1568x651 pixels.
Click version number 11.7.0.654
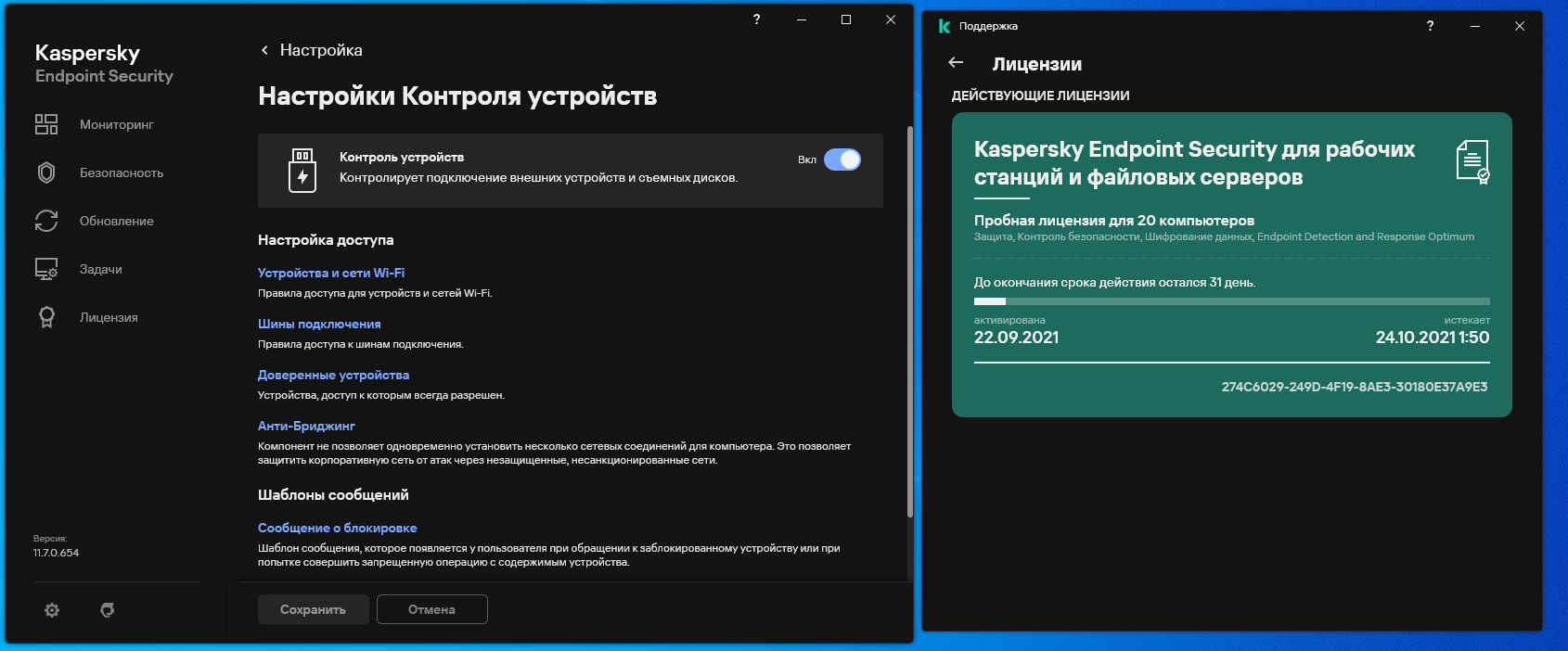point(57,553)
